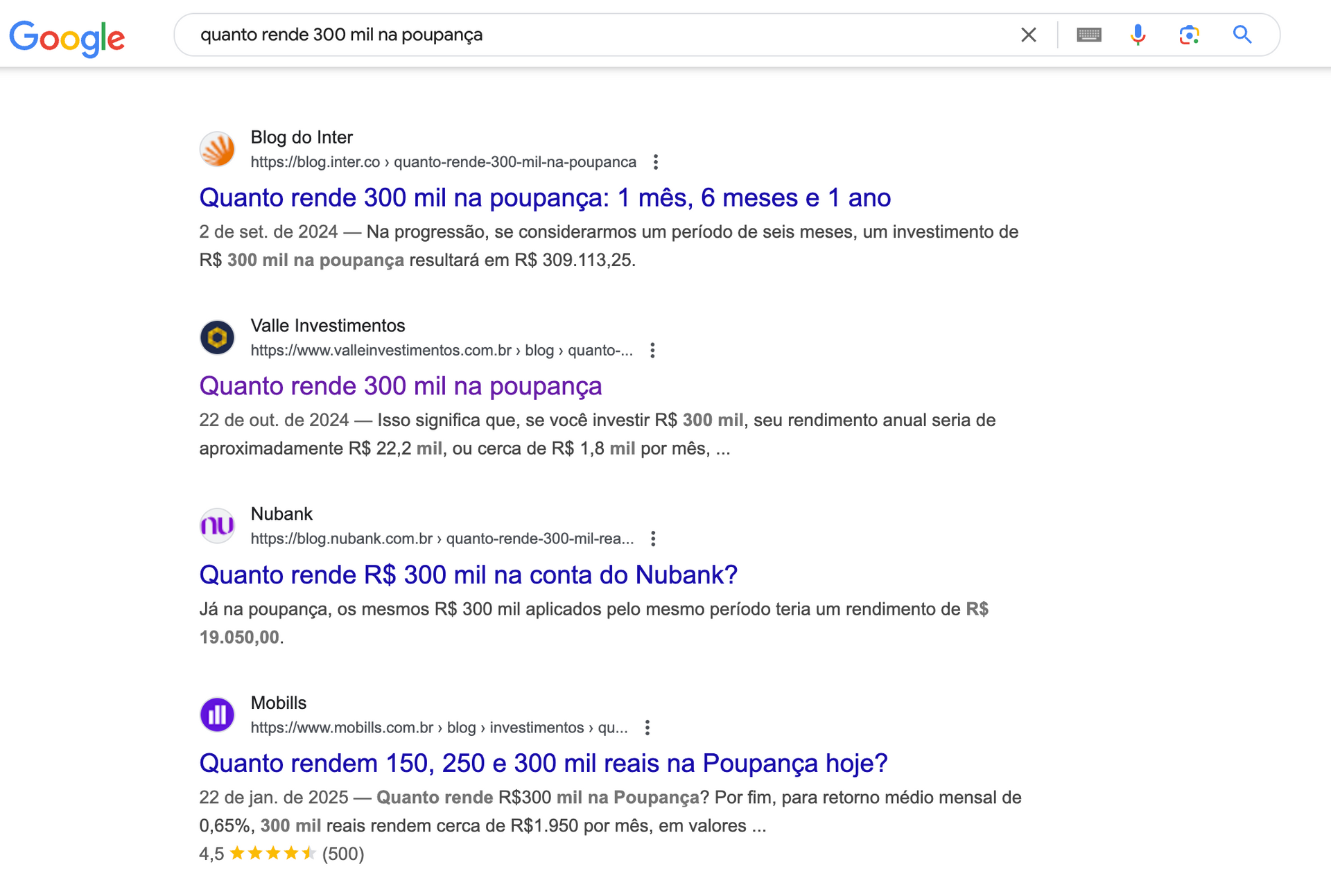The width and height of the screenshot is (1331, 896).
Task: Click the search magnifier icon
Action: 1242,35
